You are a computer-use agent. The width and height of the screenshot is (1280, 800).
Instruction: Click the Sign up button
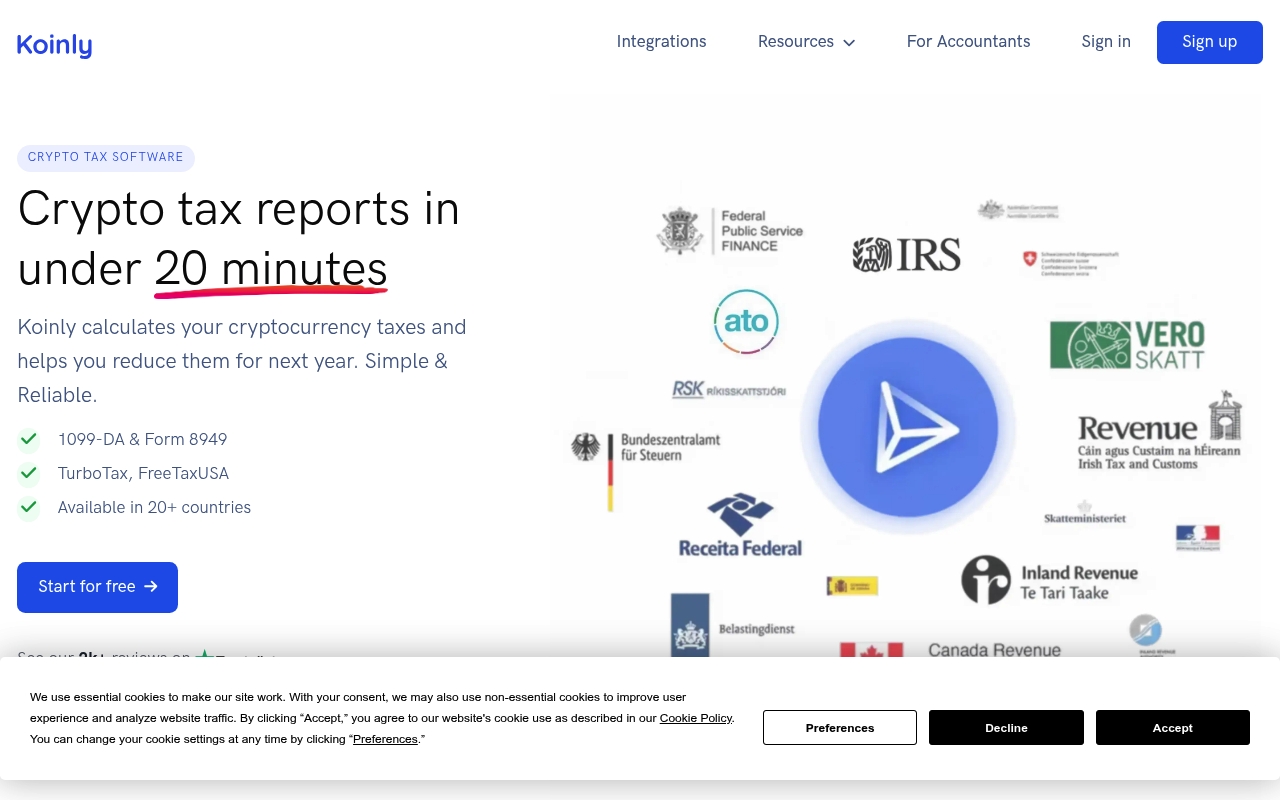coord(1210,42)
